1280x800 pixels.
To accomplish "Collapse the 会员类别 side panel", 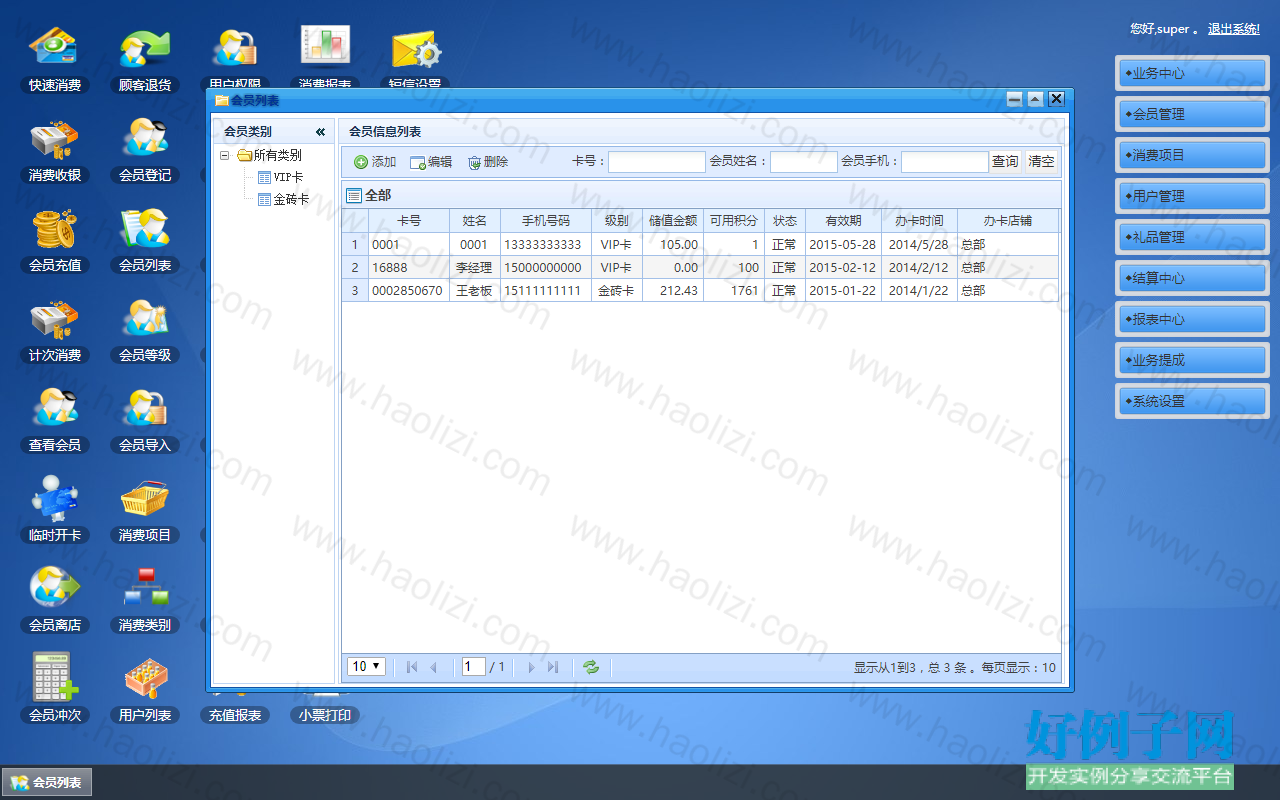I will pos(320,132).
